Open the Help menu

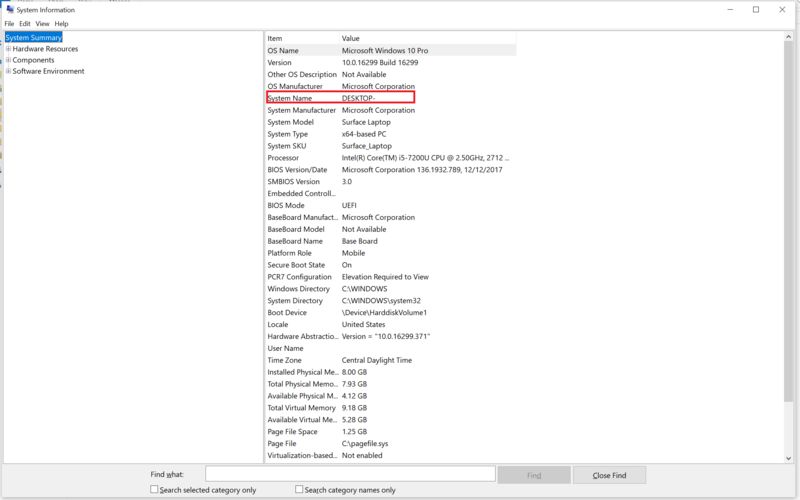pyautogui.click(x=62, y=23)
